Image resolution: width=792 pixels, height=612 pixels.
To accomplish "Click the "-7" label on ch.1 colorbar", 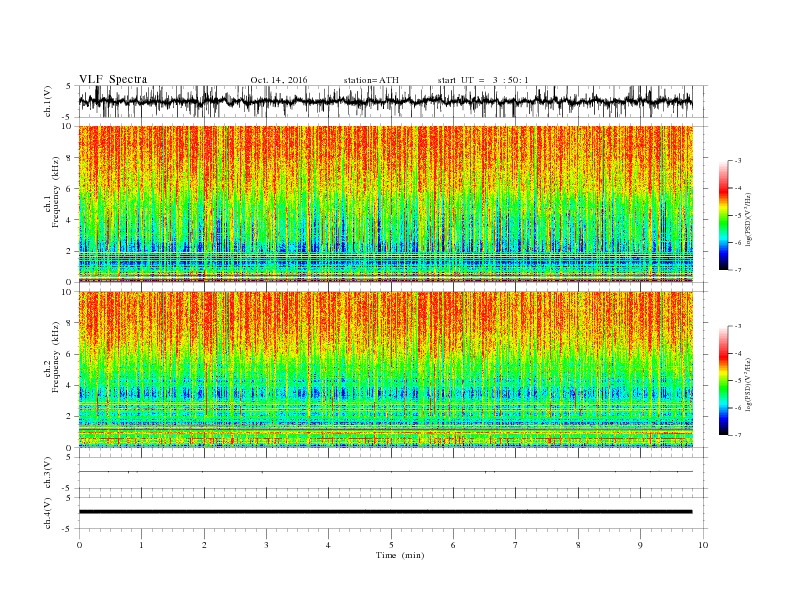I will 737,270.
